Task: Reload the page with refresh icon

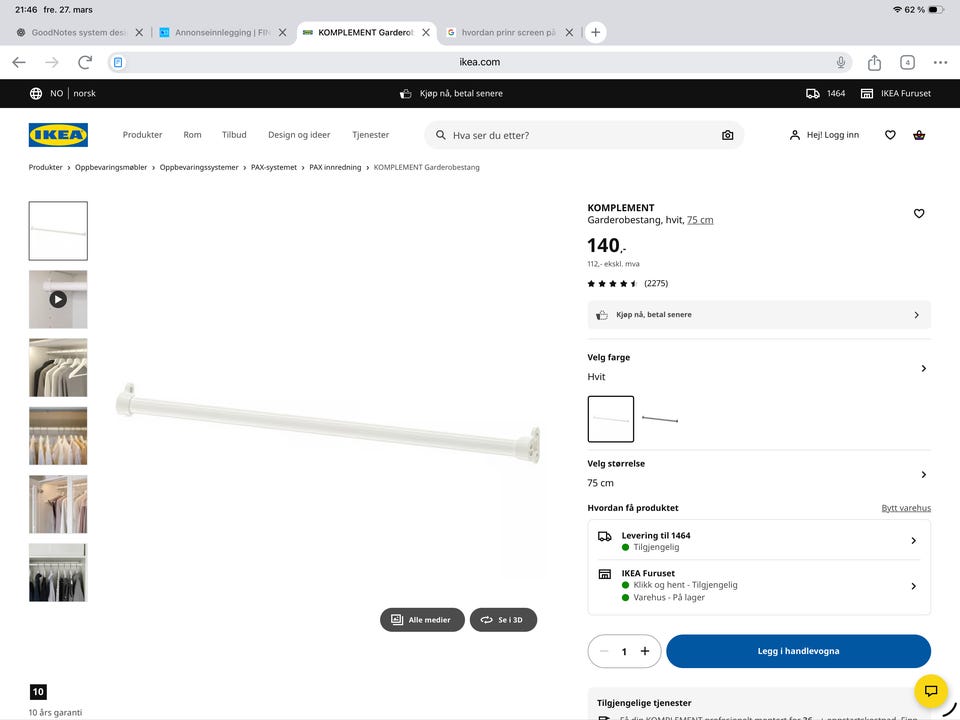Action: (x=84, y=62)
